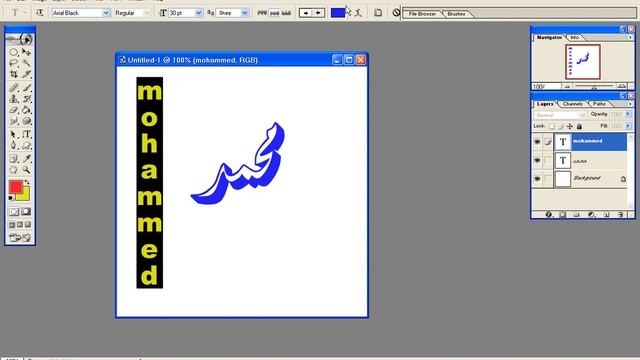Open the Regular font style dropdown

[x=147, y=13]
